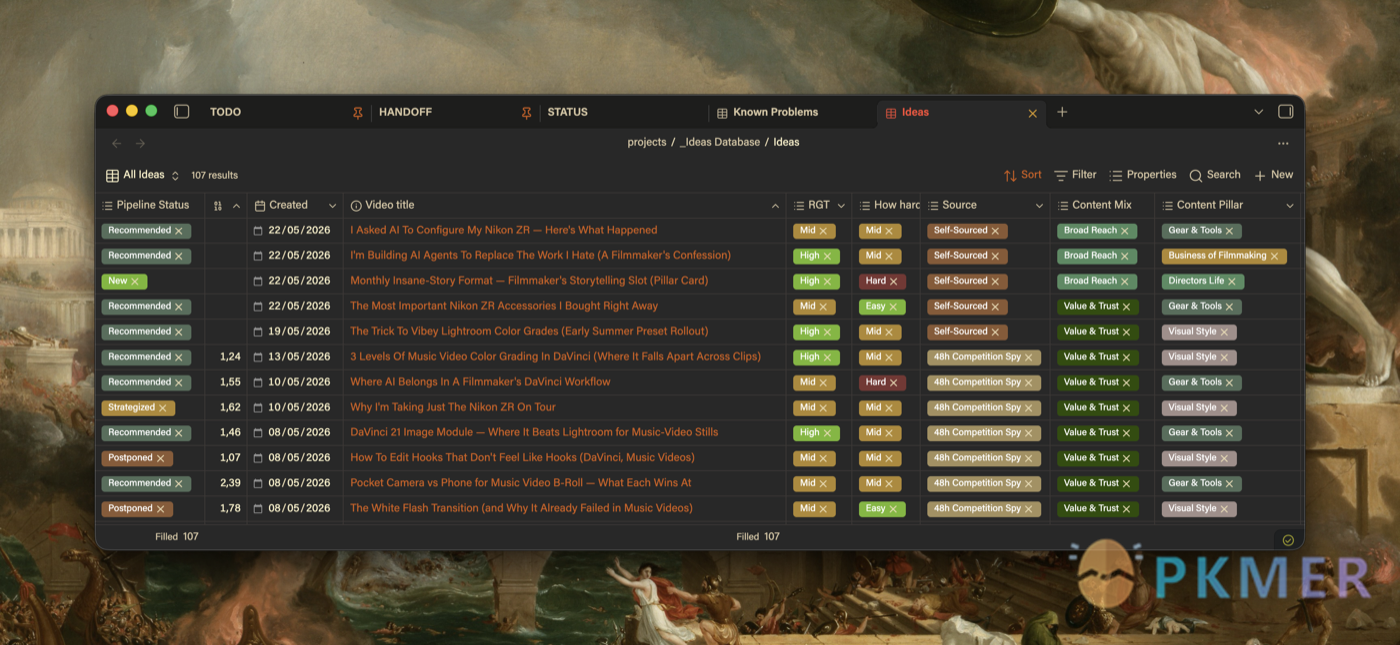Click the status bar check circle icon
This screenshot has height=645, width=1400.
coord(1288,540)
